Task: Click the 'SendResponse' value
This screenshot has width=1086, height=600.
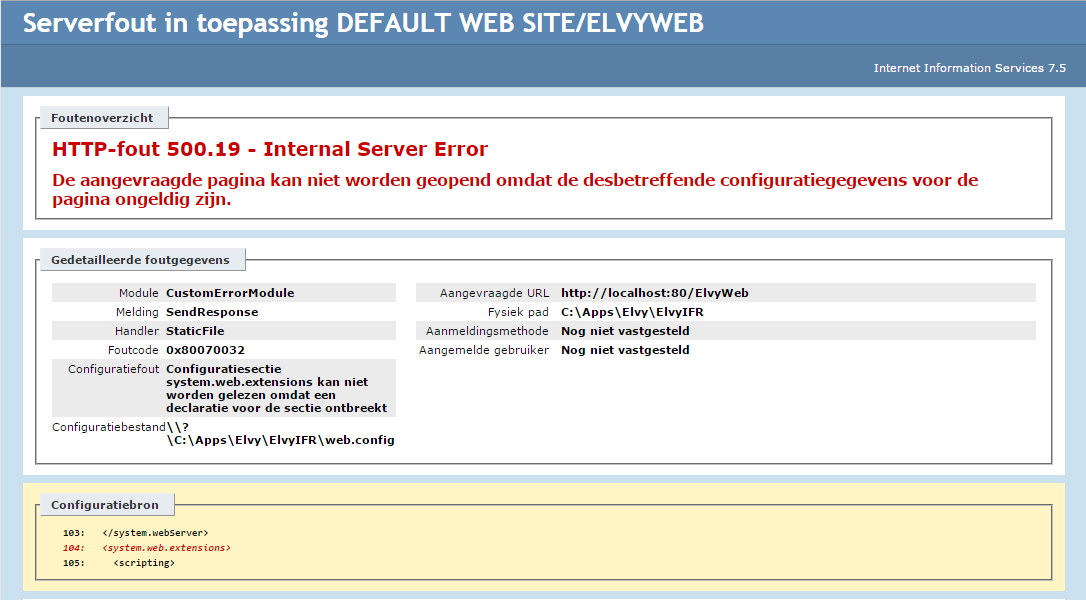Action: pos(212,312)
